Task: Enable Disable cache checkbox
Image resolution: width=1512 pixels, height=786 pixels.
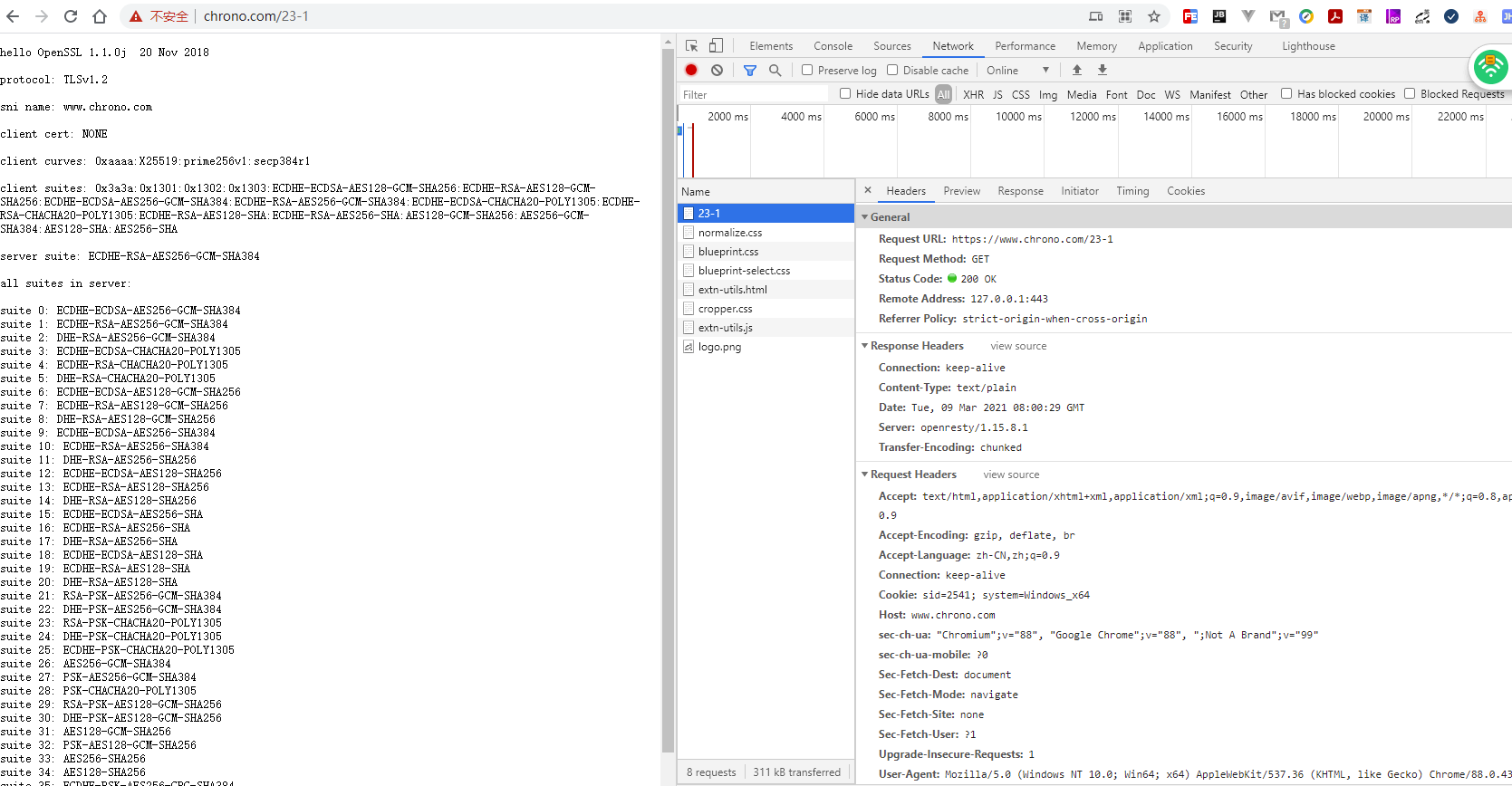Action: [892, 70]
